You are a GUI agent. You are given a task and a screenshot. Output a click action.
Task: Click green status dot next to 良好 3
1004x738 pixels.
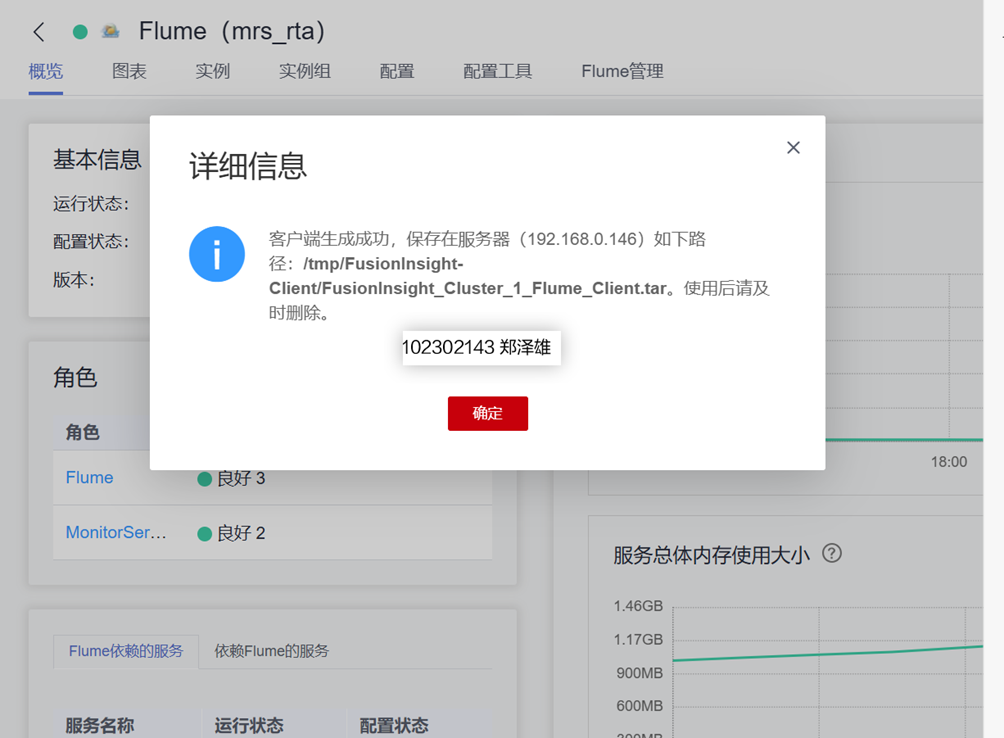pos(205,479)
